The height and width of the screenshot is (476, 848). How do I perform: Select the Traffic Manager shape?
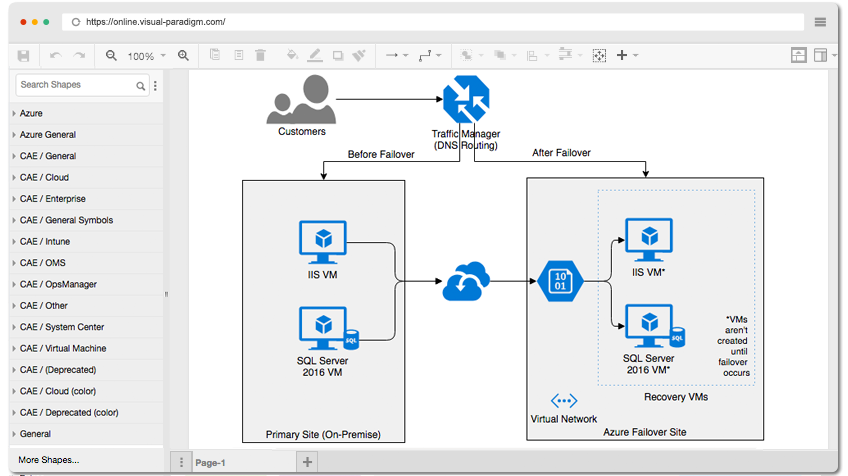pos(466,100)
